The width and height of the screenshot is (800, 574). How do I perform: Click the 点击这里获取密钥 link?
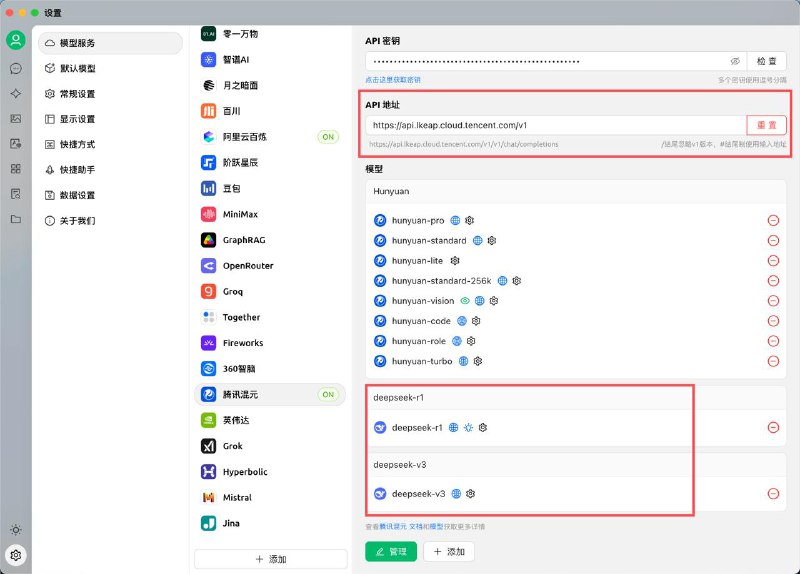pyautogui.click(x=393, y=80)
